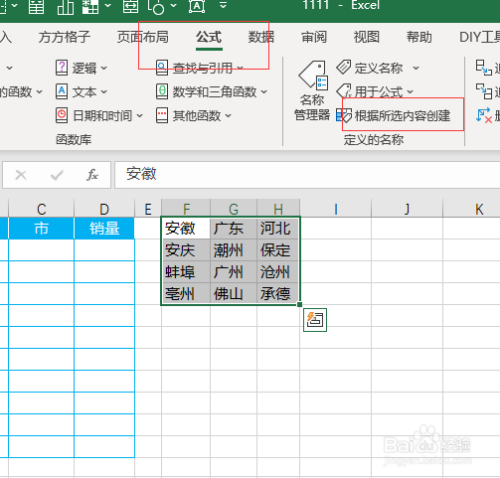Click the 其他函数 dots icon
Screen dimensions: 500x478
[x=162, y=115]
